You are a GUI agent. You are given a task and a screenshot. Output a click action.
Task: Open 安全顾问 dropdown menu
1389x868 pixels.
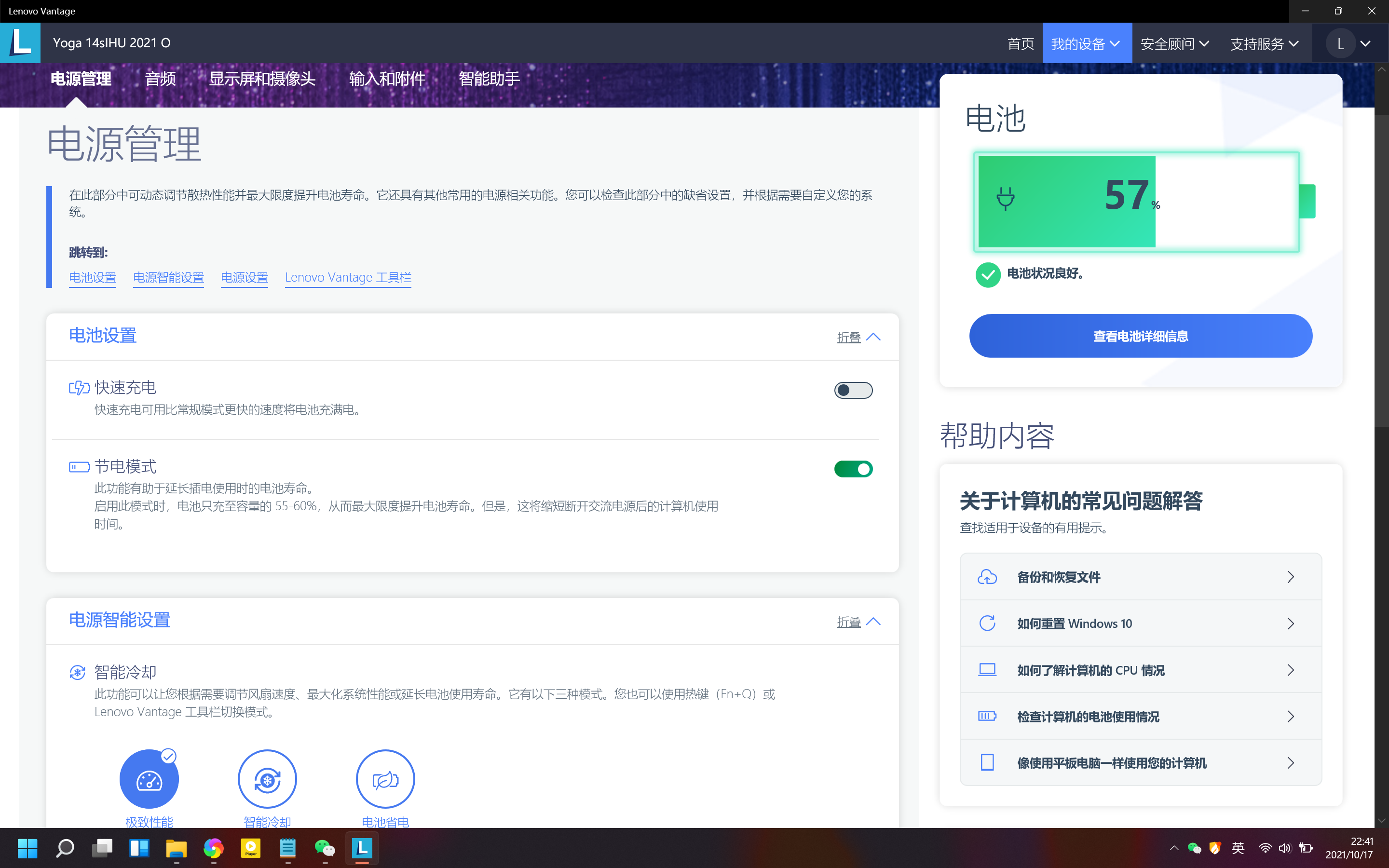[1175, 43]
